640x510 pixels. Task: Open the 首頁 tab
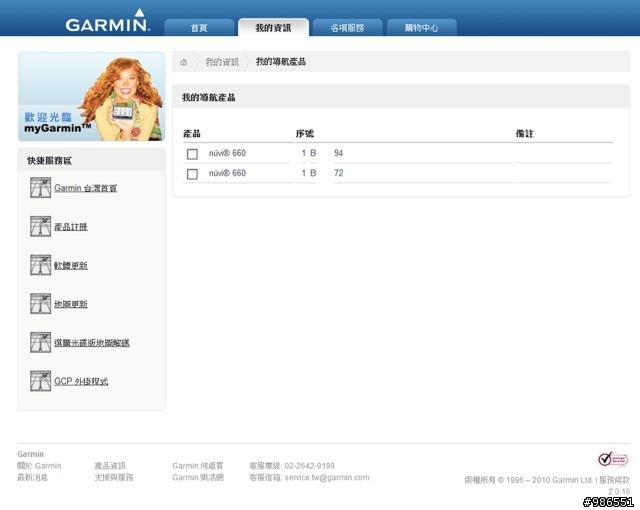pyautogui.click(x=199, y=28)
